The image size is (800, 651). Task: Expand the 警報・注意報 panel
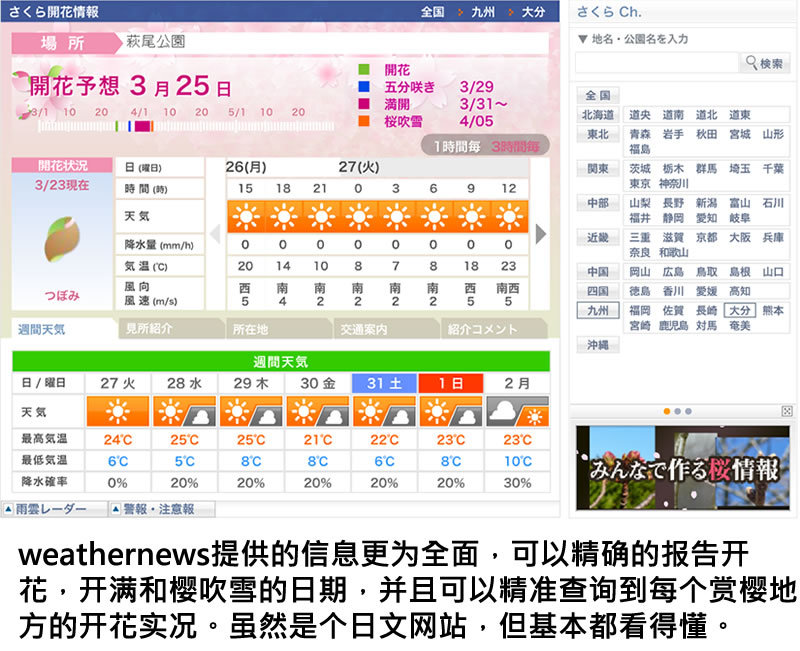[x=161, y=509]
